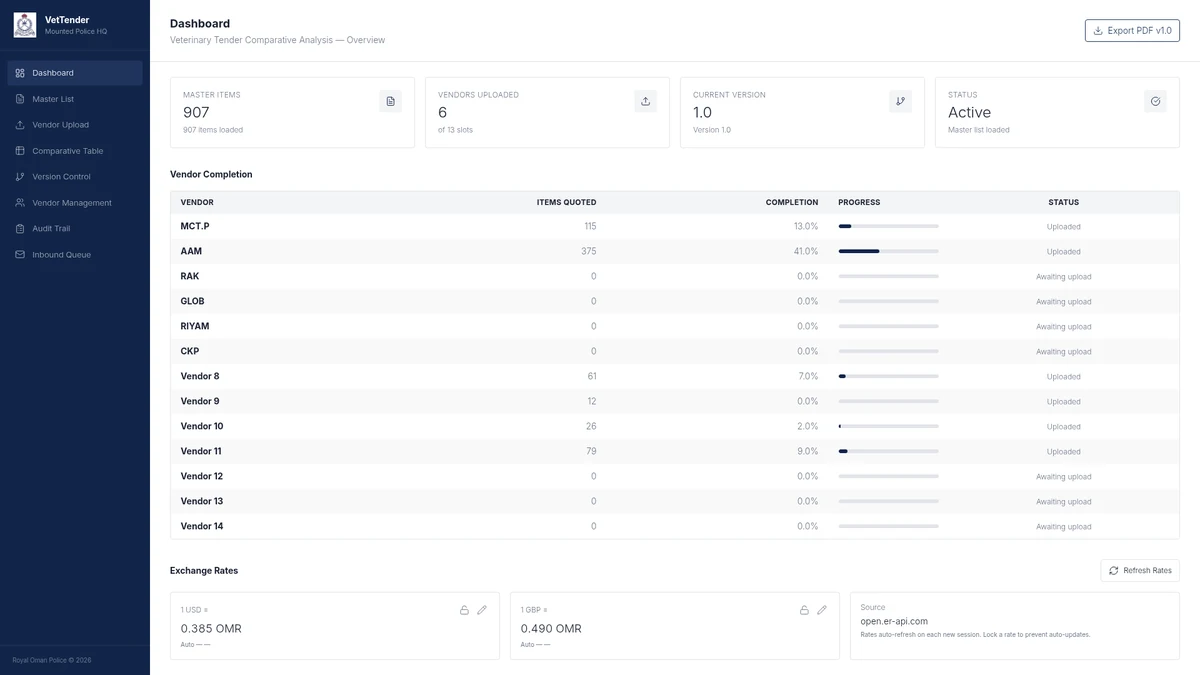Click the Inbound Queue envelope icon

tap(20, 255)
